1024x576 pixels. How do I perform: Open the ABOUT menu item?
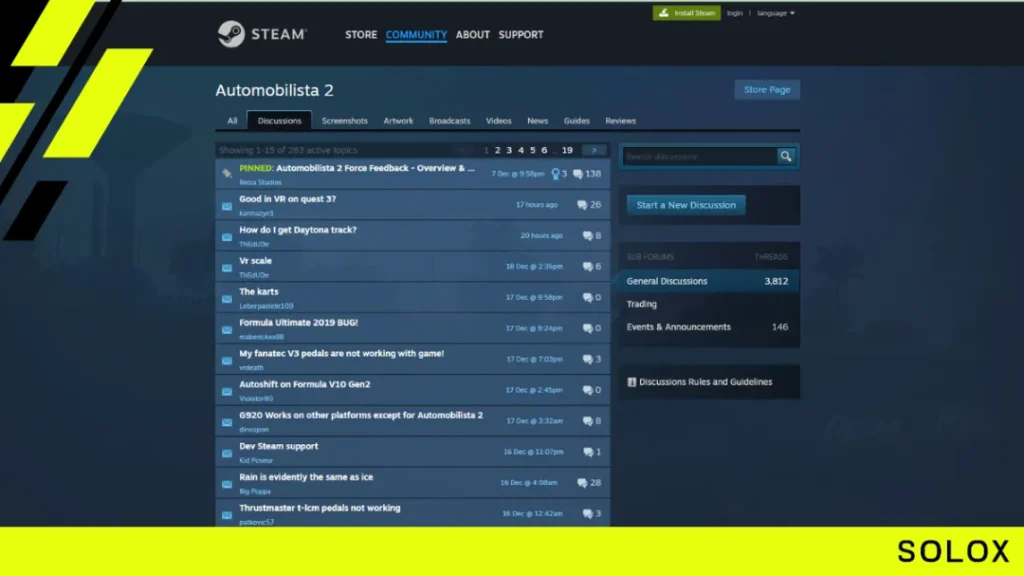[473, 35]
